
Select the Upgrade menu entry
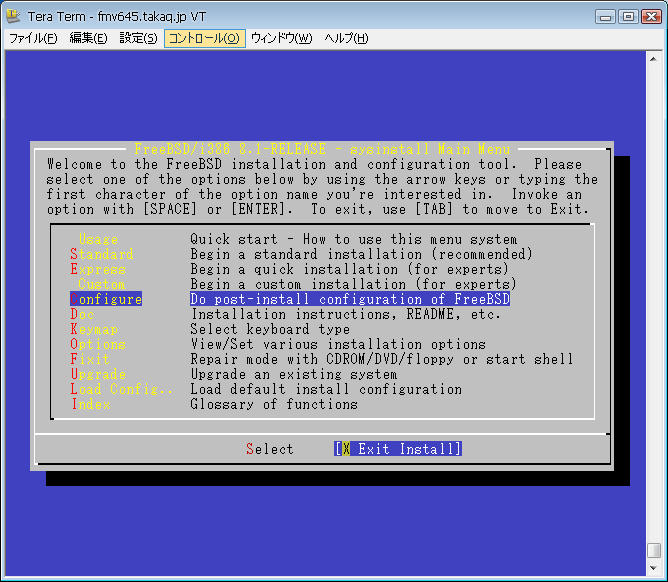(x=98, y=374)
